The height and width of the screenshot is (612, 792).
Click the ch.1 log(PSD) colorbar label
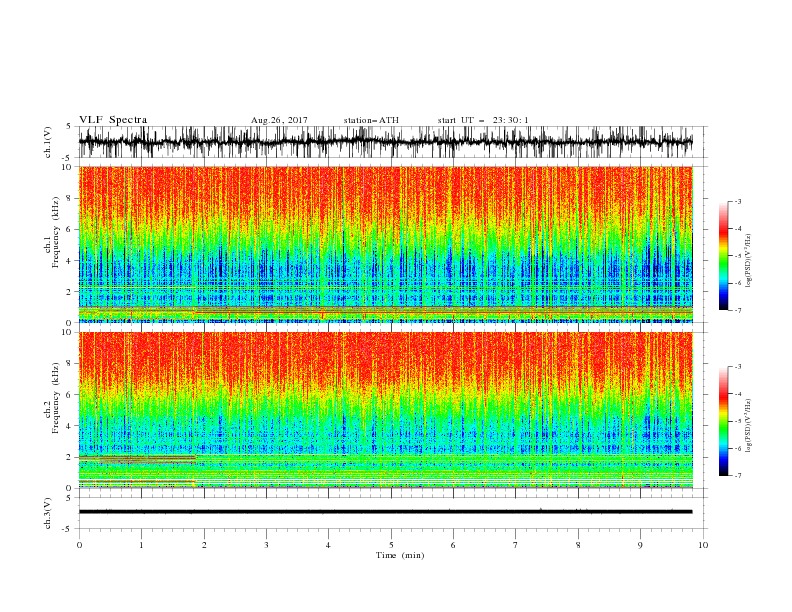coord(749,261)
